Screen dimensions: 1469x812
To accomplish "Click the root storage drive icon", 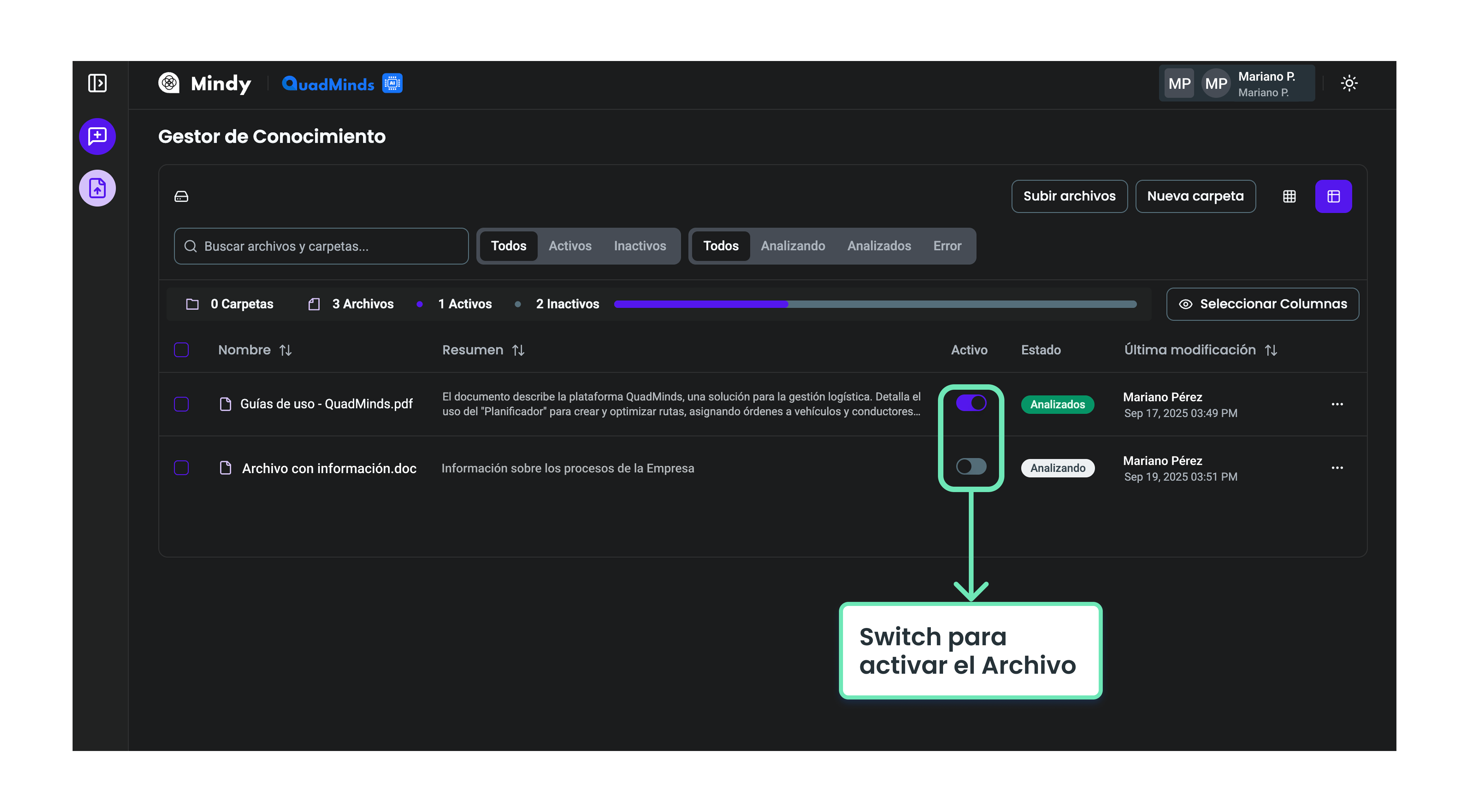I will [x=181, y=197].
